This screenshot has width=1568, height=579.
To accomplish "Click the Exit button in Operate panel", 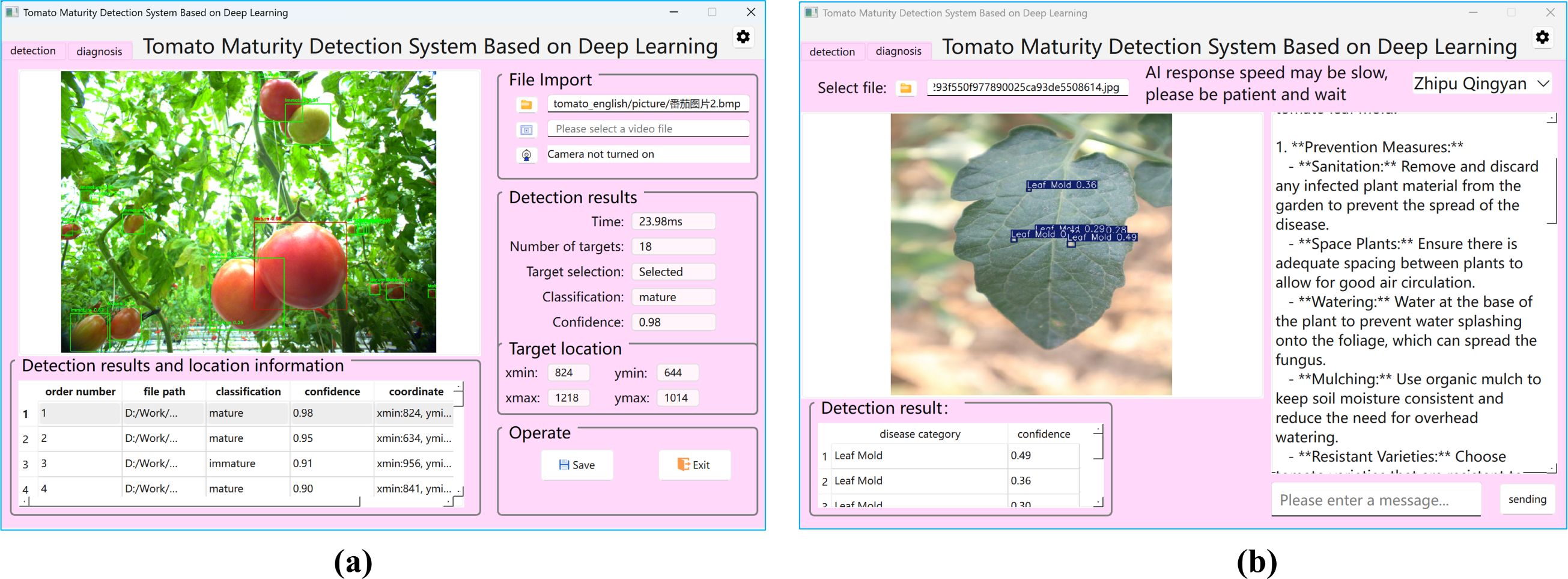I will pyautogui.click(x=694, y=465).
